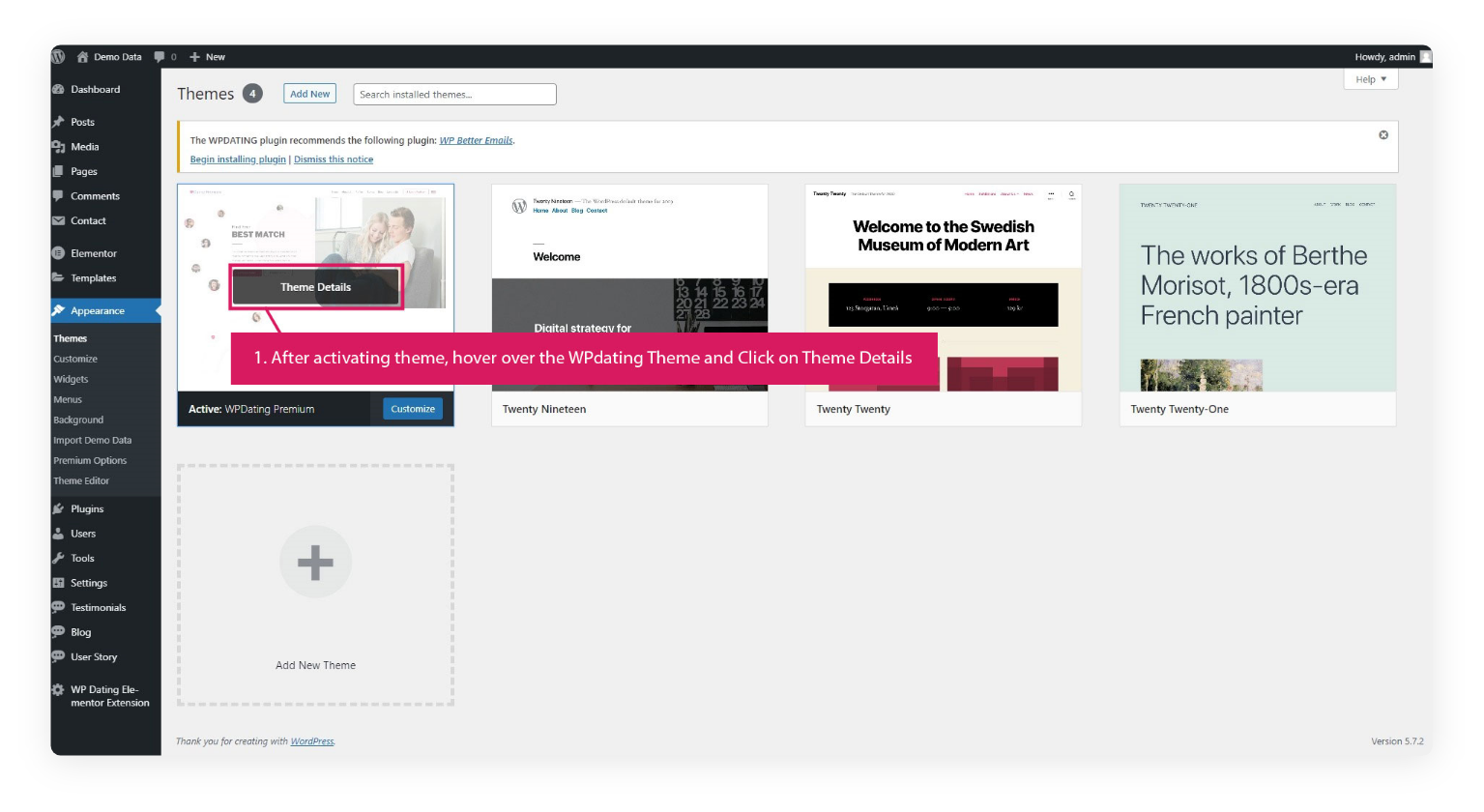
Task: Click the Tools wrench icon
Action: coord(58,558)
